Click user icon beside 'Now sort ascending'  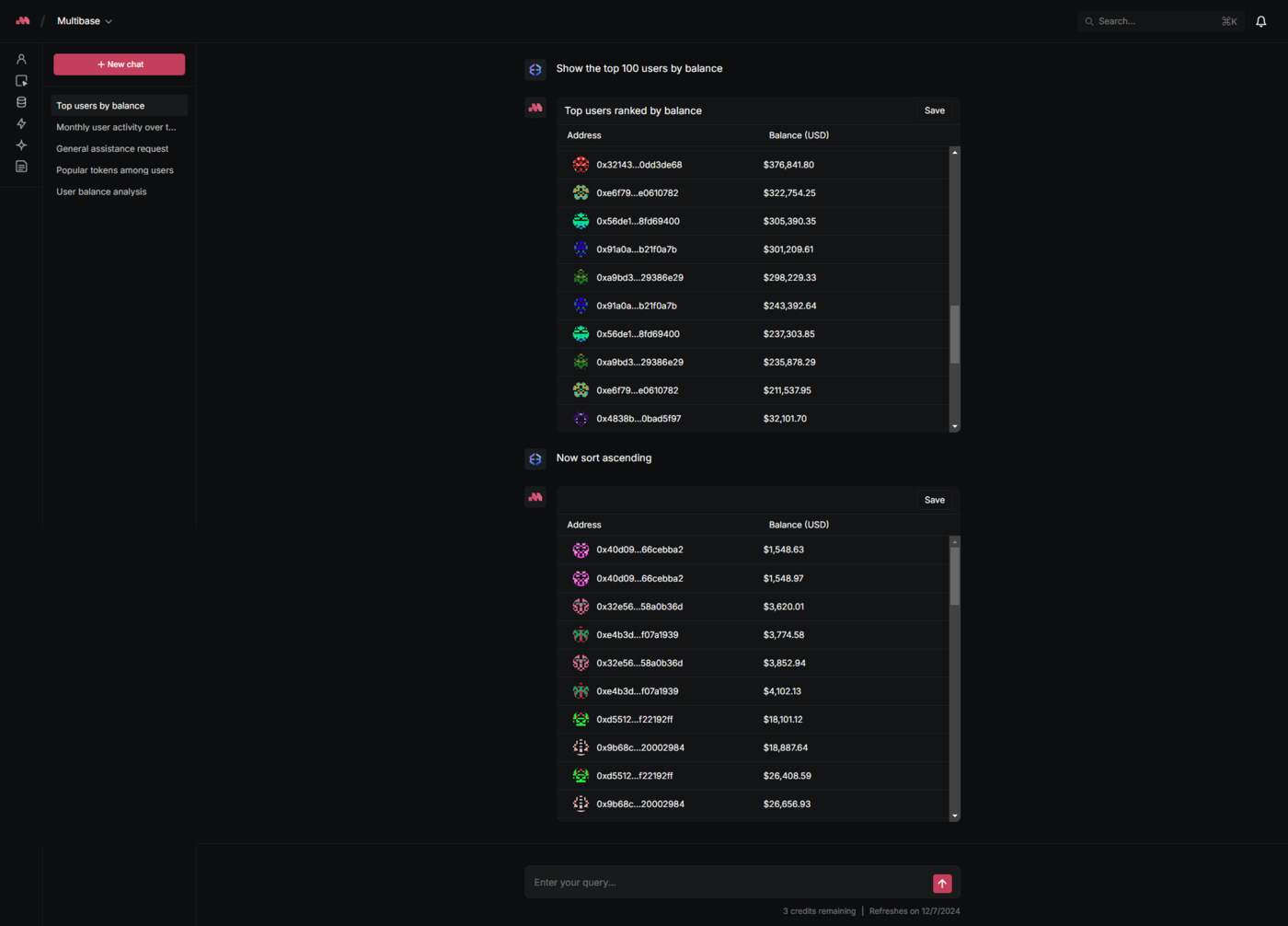(535, 458)
